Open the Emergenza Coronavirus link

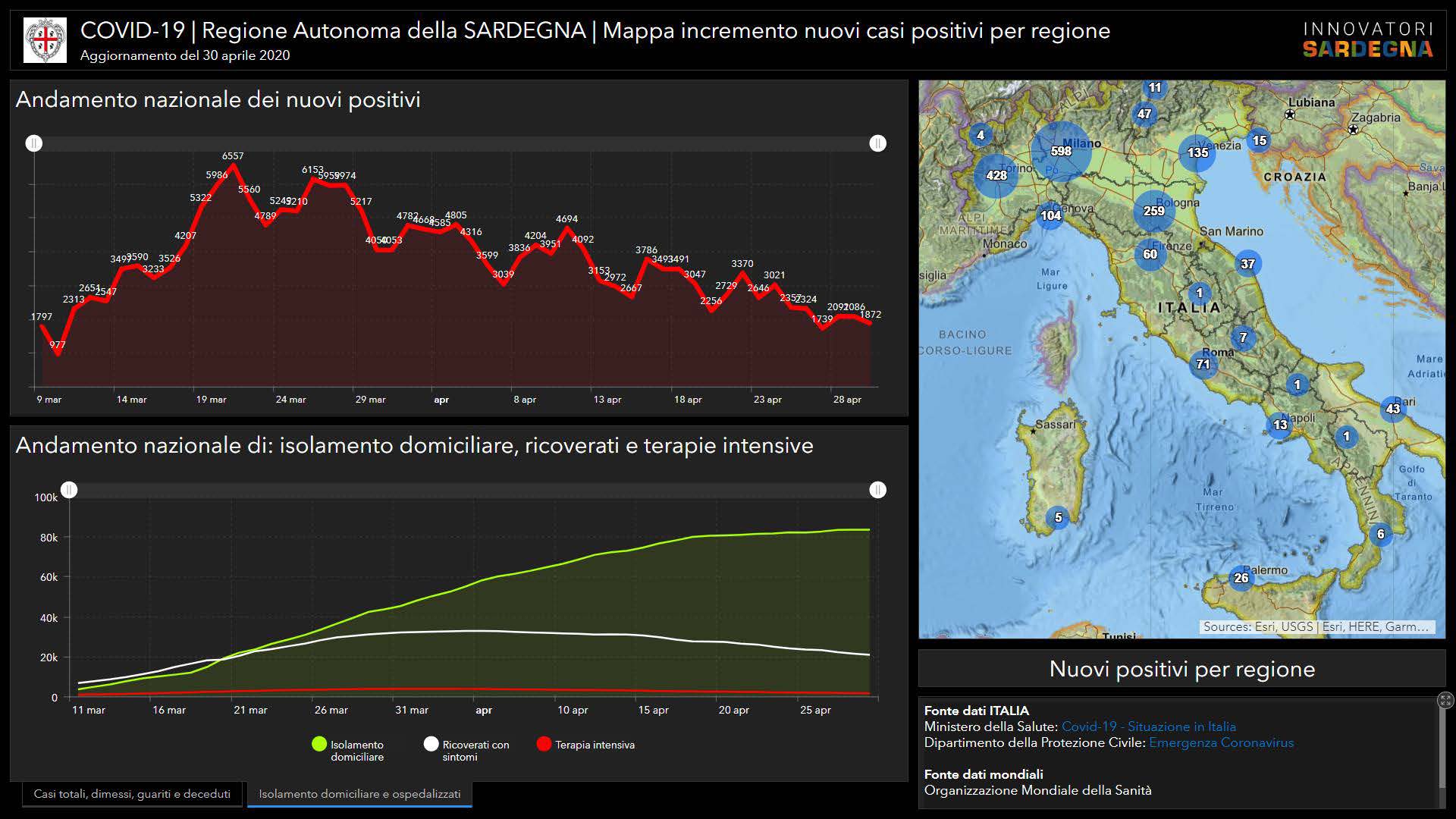[x=1221, y=742]
